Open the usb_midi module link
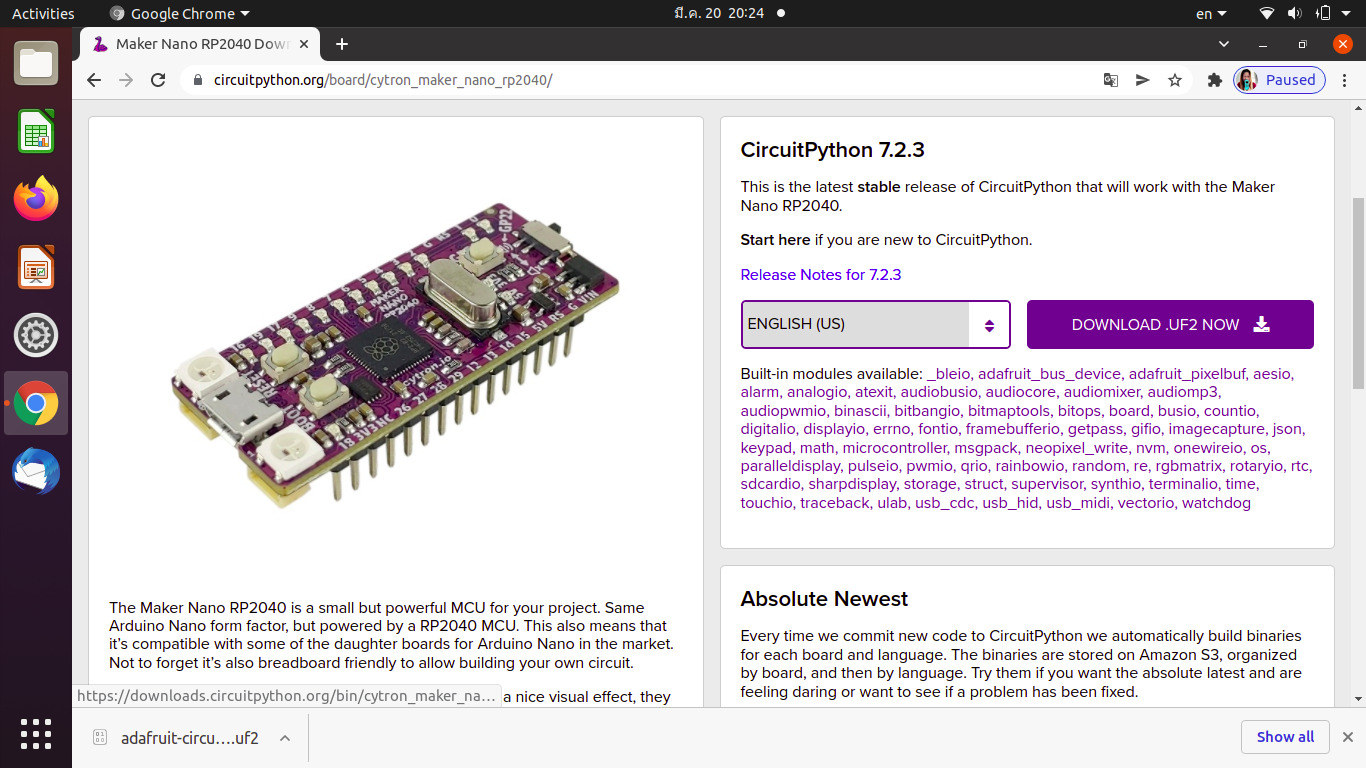Viewport: 1366px width, 768px height. pos(1078,502)
